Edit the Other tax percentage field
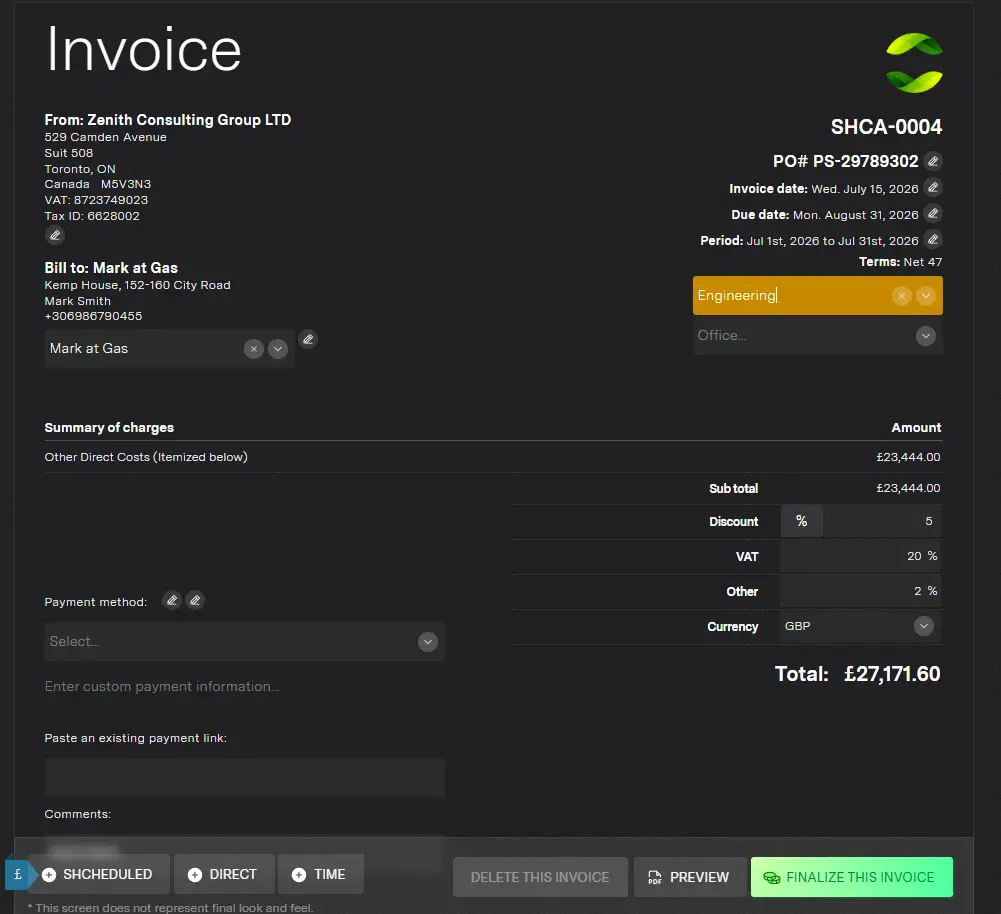 861,591
